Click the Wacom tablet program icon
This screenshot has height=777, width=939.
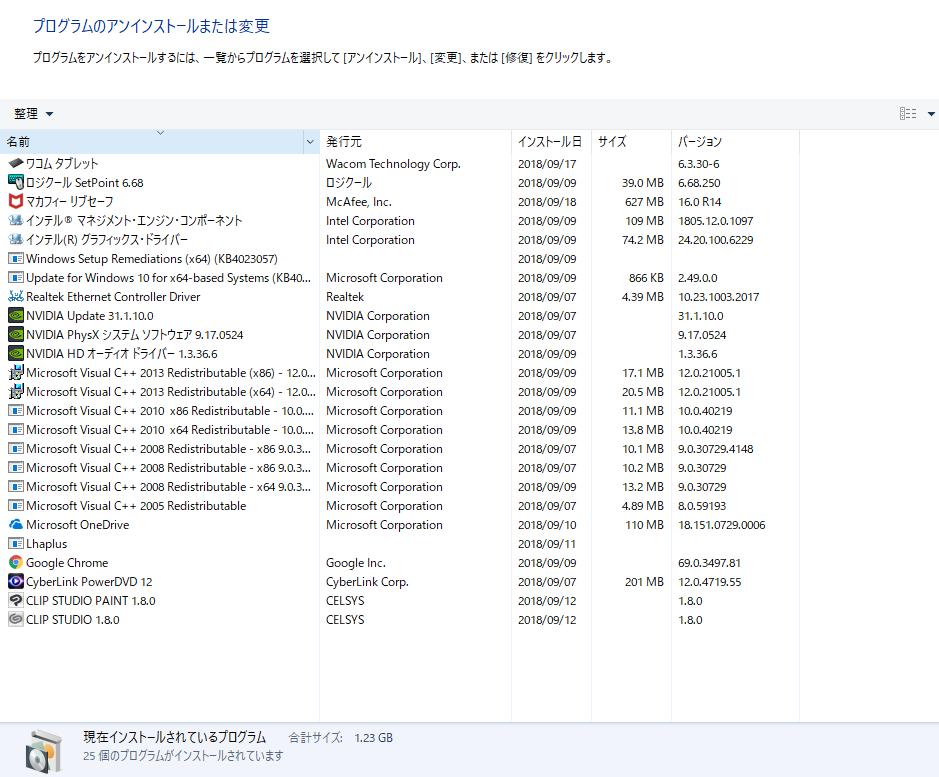pyautogui.click(x=15, y=163)
